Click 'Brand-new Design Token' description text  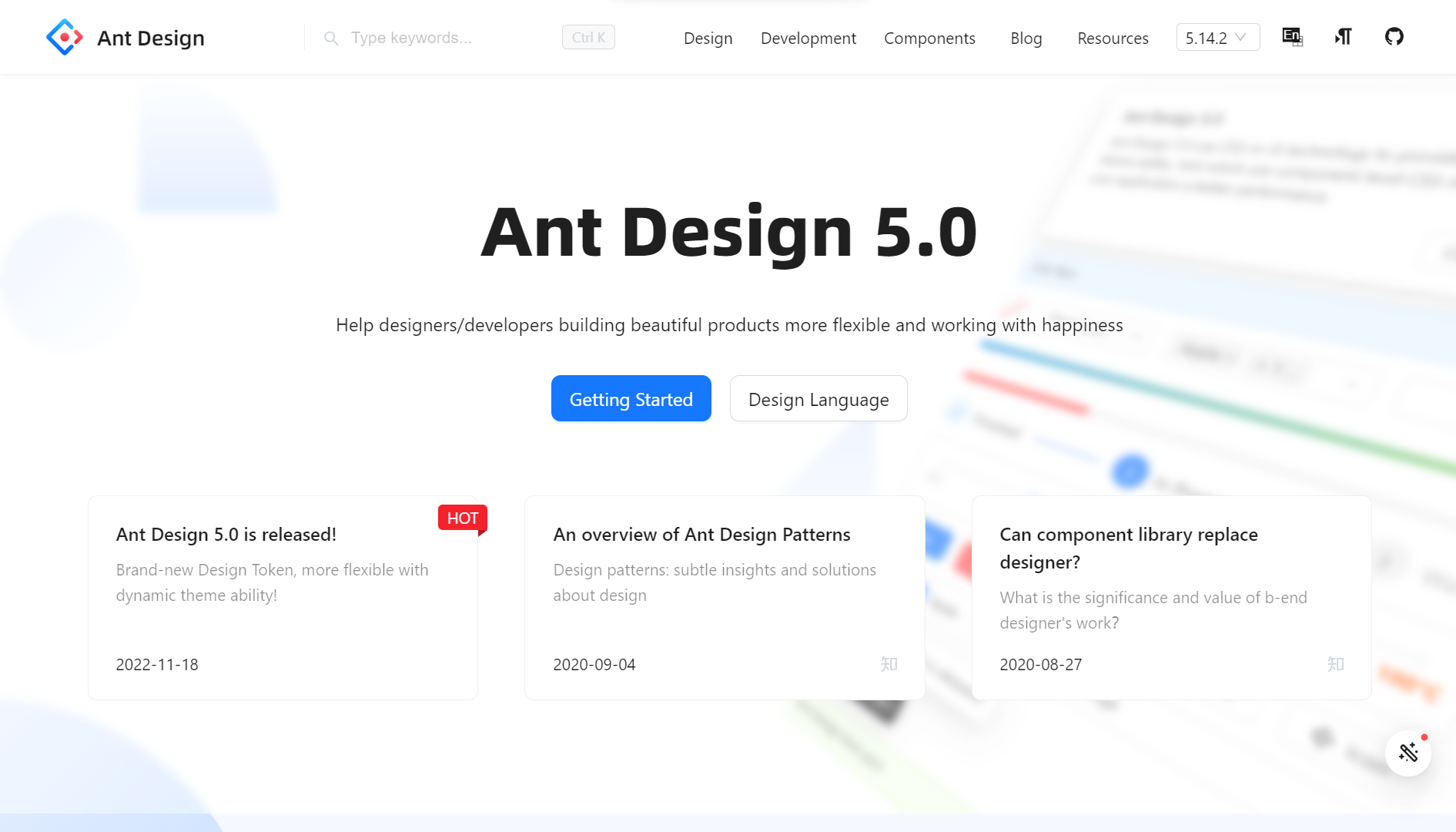point(273,582)
